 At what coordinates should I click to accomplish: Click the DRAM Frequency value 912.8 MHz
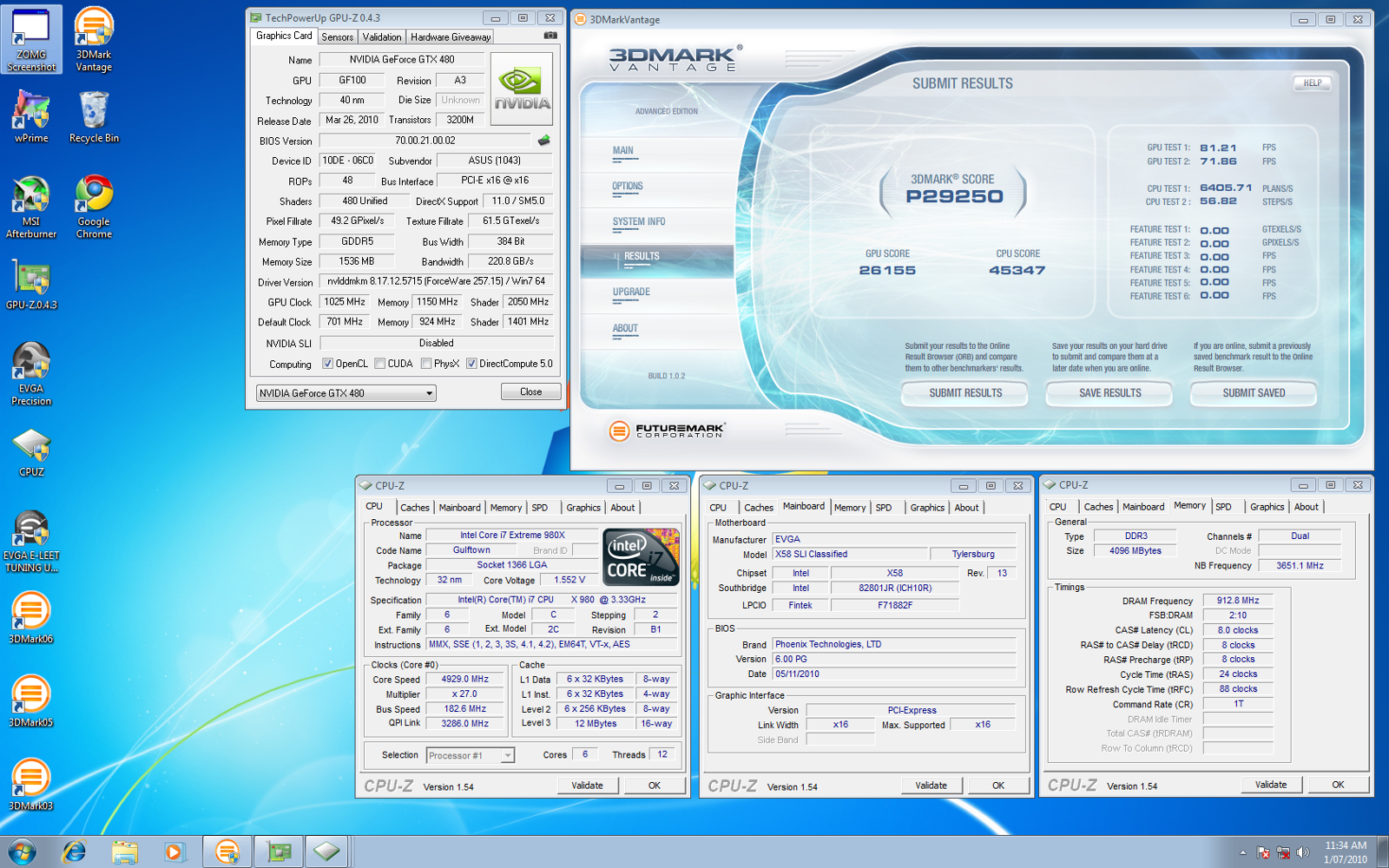1238,601
